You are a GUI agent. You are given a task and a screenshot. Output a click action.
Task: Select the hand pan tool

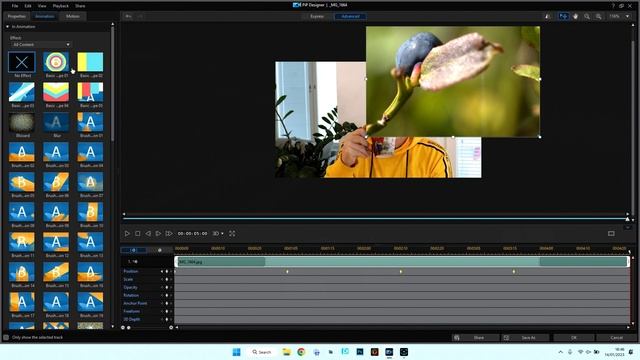click(575, 16)
